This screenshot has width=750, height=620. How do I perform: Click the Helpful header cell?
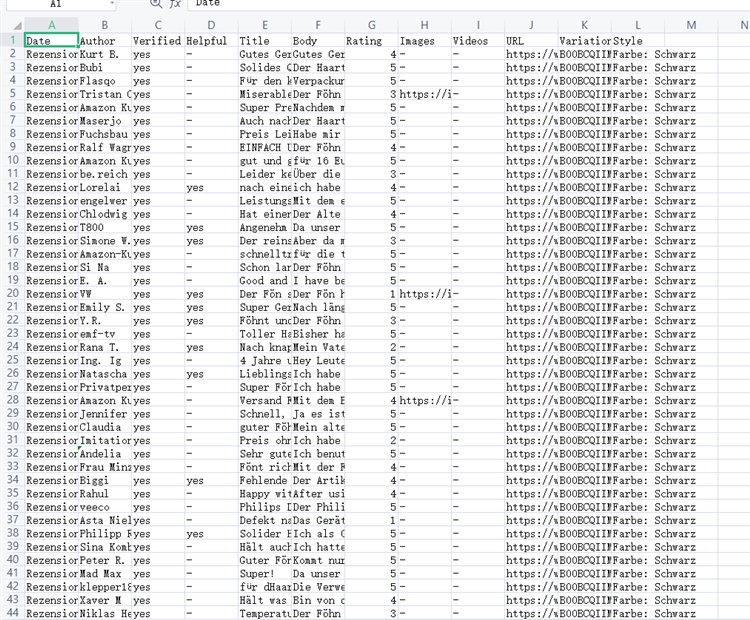pos(211,41)
